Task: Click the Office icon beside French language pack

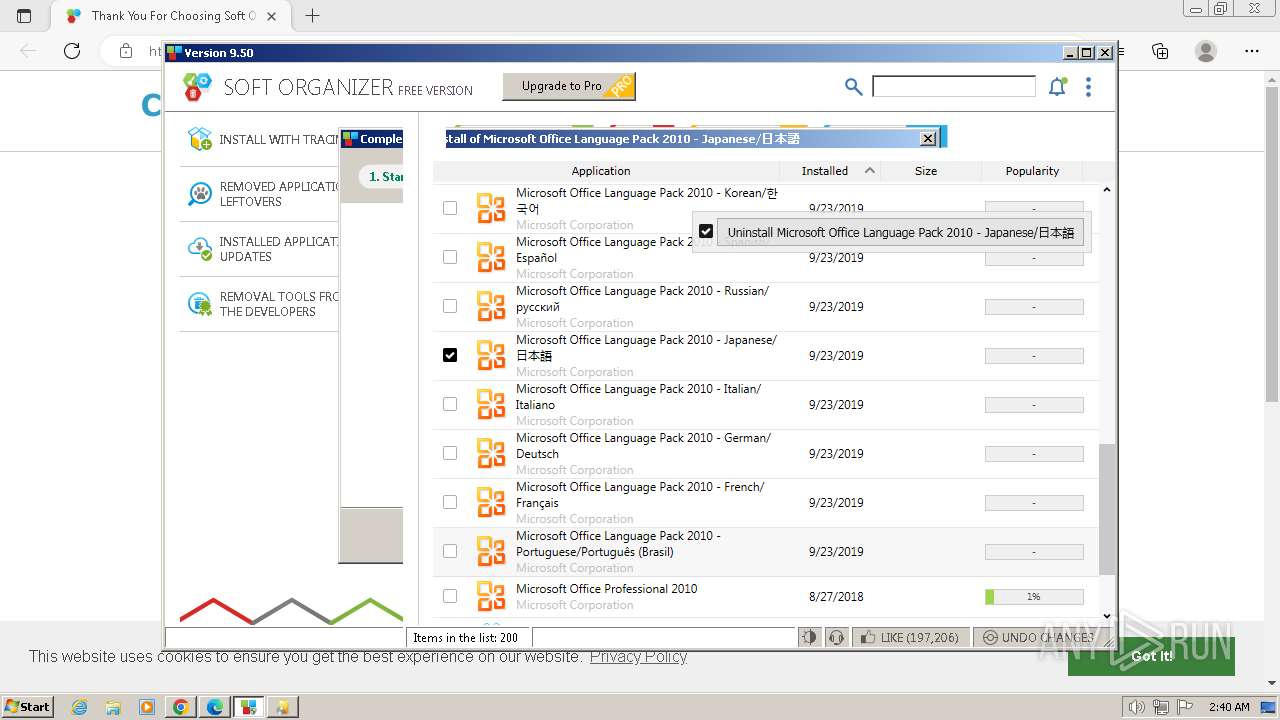Action: [x=491, y=502]
